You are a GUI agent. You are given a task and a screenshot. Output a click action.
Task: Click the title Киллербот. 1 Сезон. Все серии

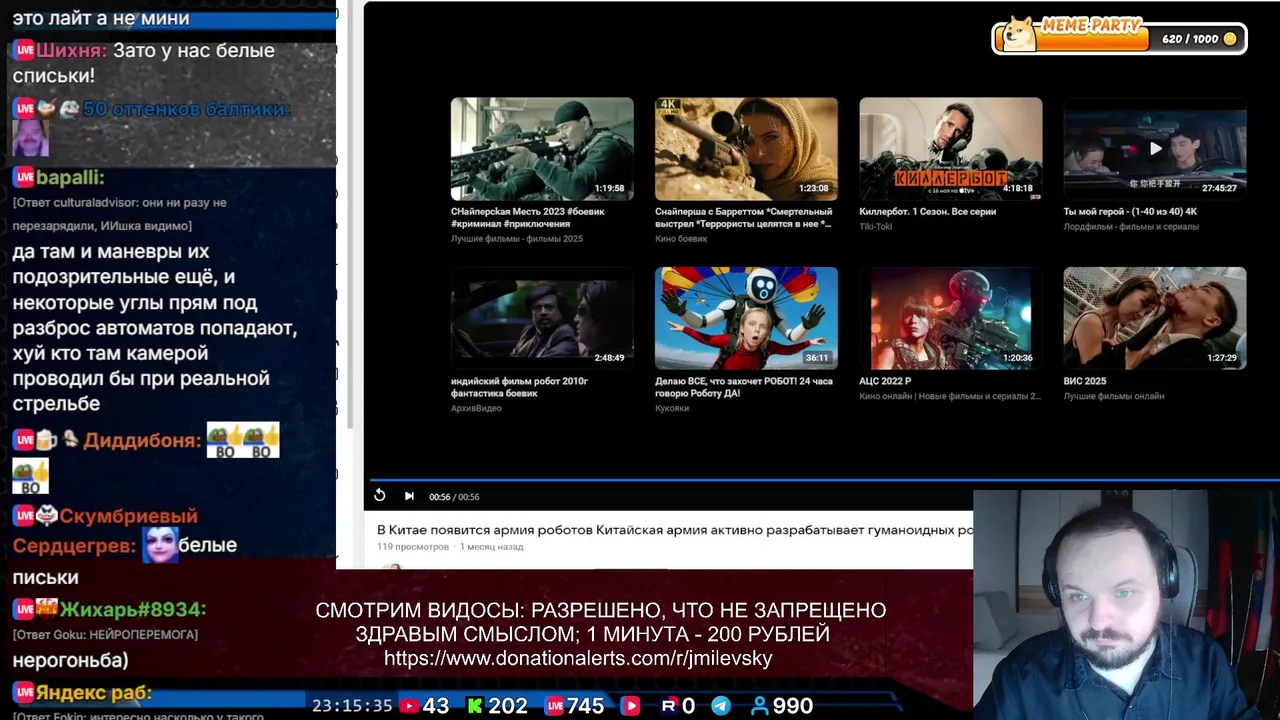927,212
